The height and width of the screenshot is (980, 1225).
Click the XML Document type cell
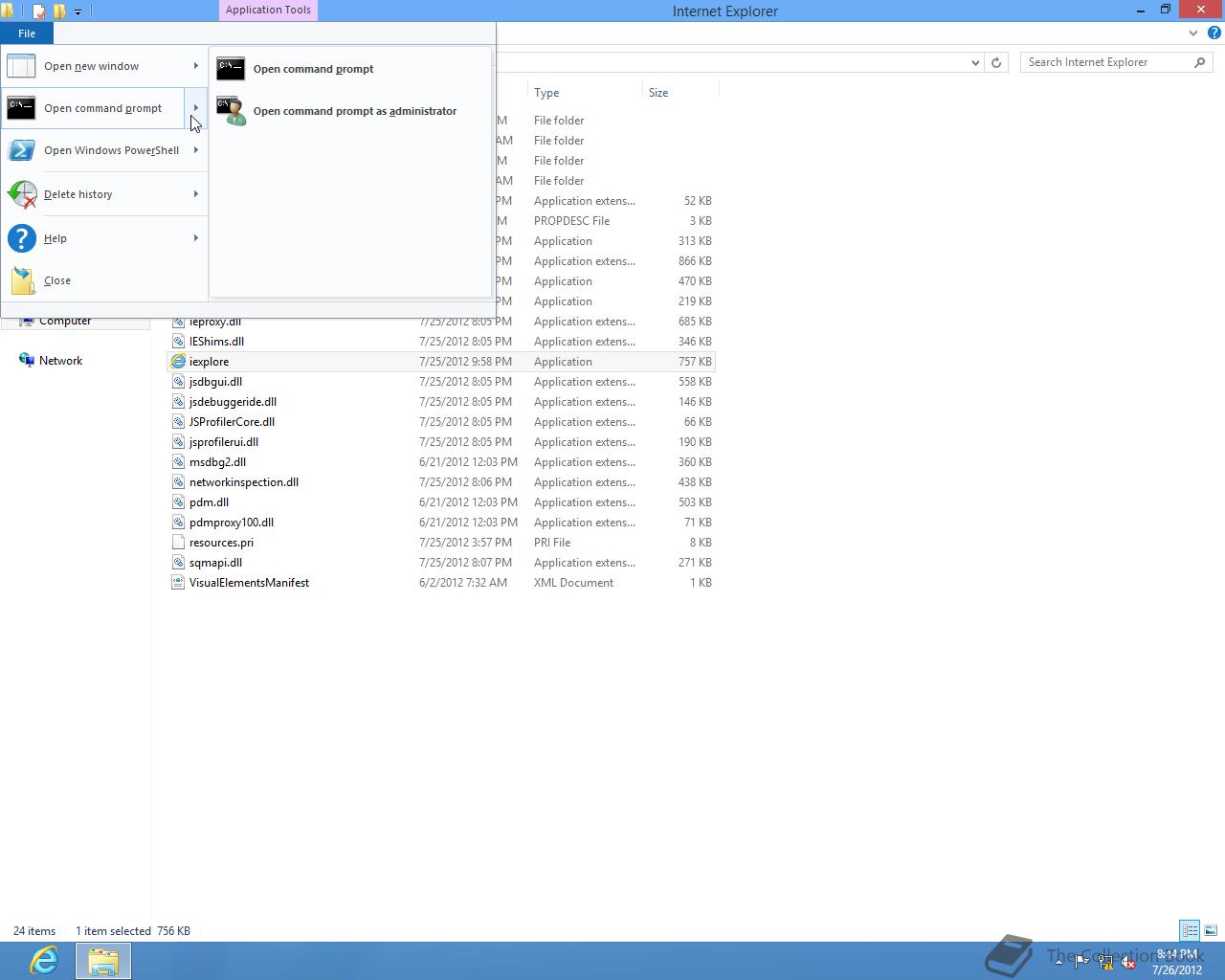pos(573,583)
